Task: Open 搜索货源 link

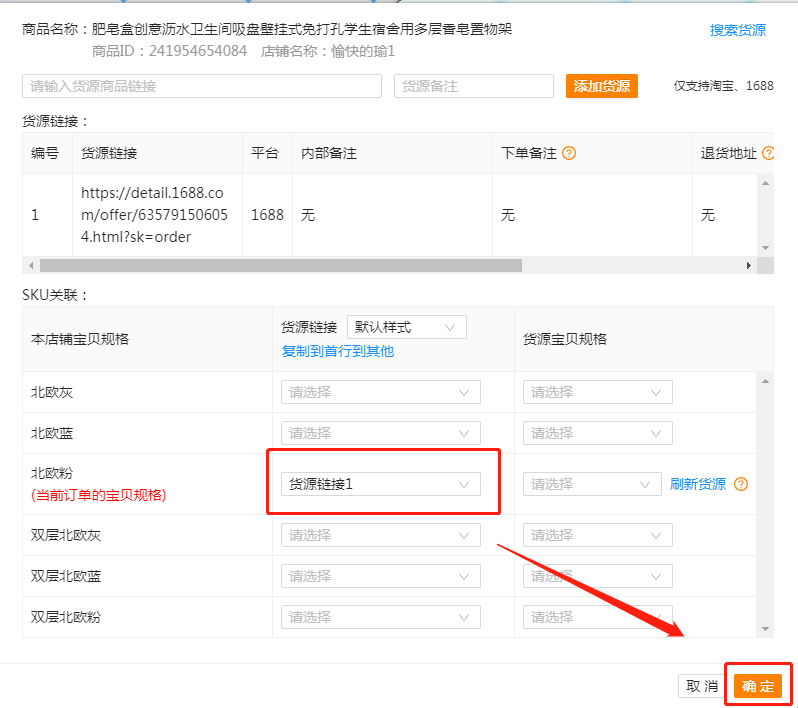Action: coord(737,30)
